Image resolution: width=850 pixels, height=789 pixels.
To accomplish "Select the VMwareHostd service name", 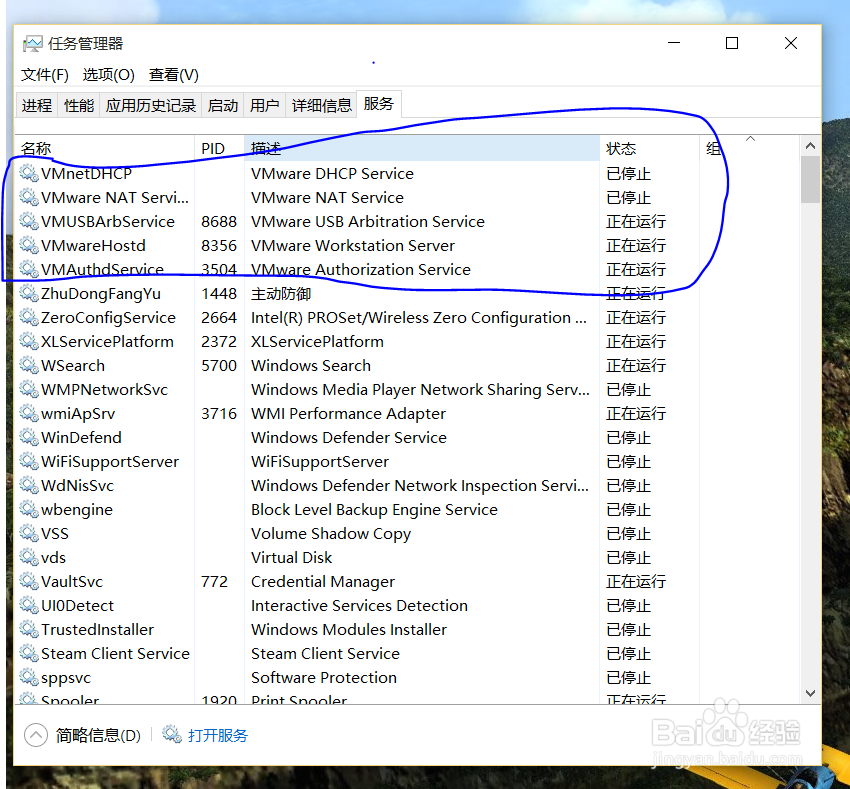I will [x=93, y=245].
